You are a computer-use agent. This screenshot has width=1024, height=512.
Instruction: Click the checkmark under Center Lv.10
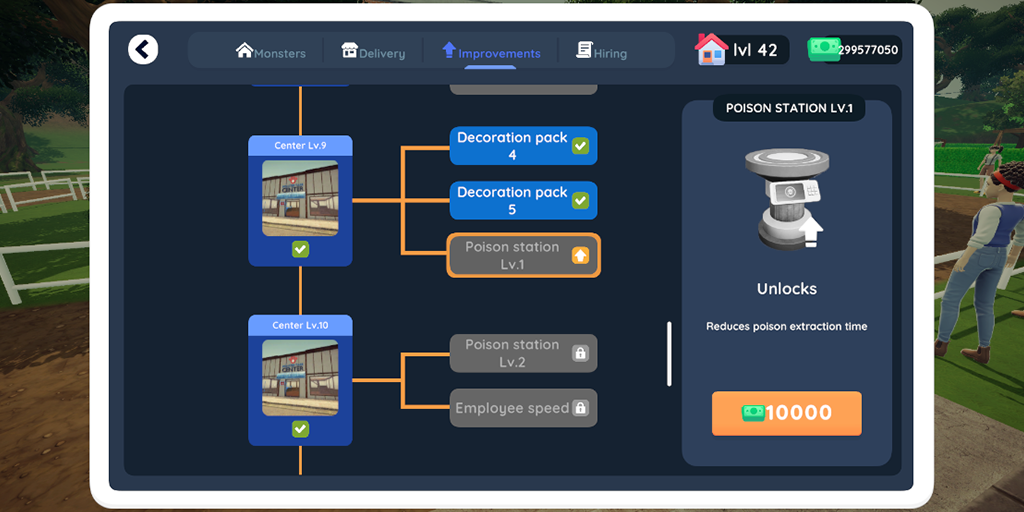[x=300, y=429]
